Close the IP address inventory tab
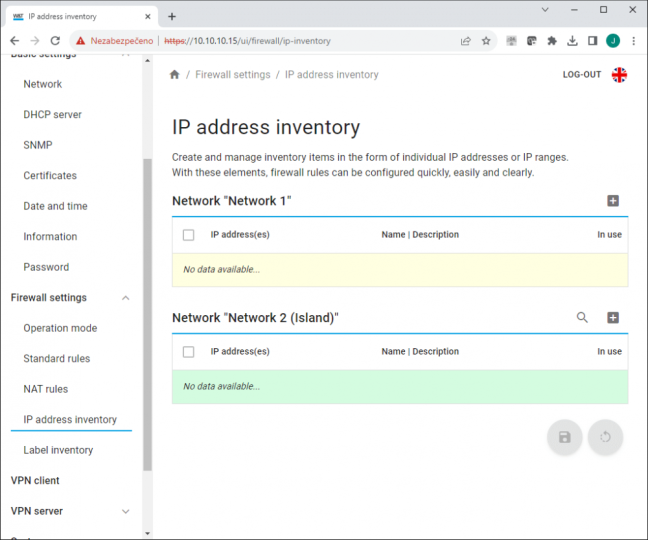The height and width of the screenshot is (540, 648). click(148, 17)
